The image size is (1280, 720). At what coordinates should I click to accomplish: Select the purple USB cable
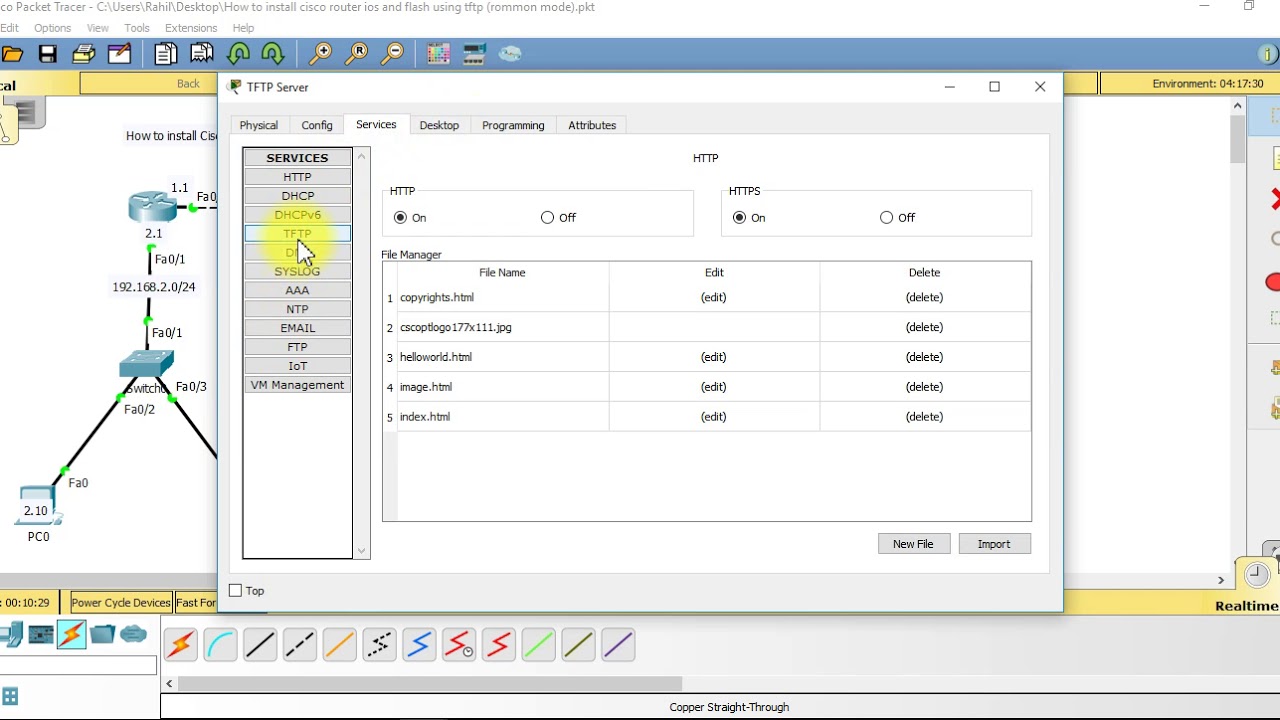[x=618, y=644]
